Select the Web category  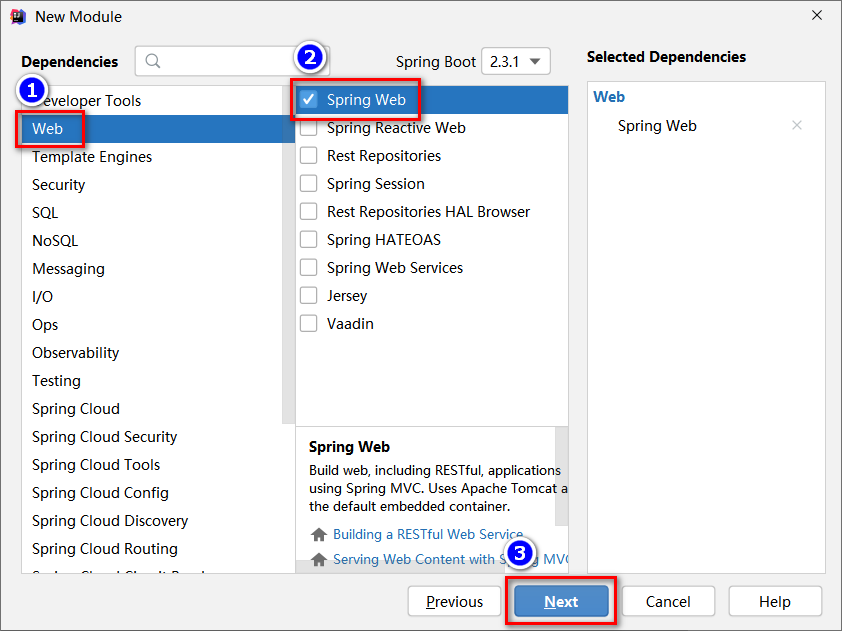[x=158, y=128]
